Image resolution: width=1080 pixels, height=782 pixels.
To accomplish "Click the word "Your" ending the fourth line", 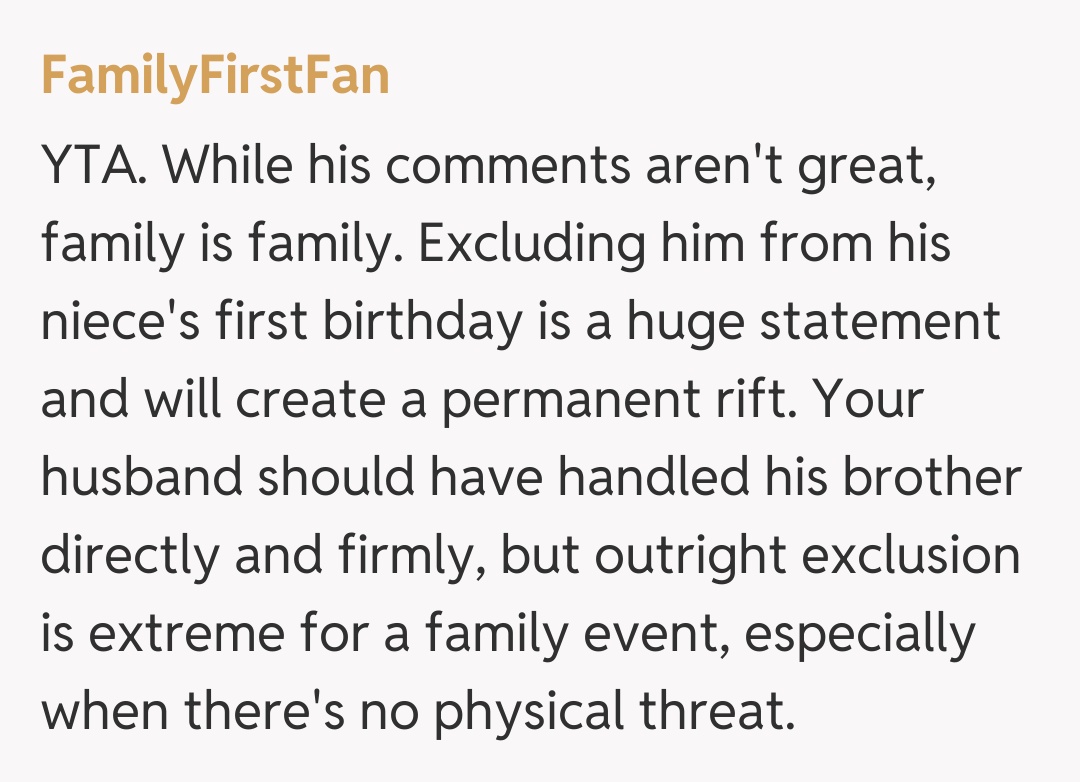I will (x=866, y=399).
